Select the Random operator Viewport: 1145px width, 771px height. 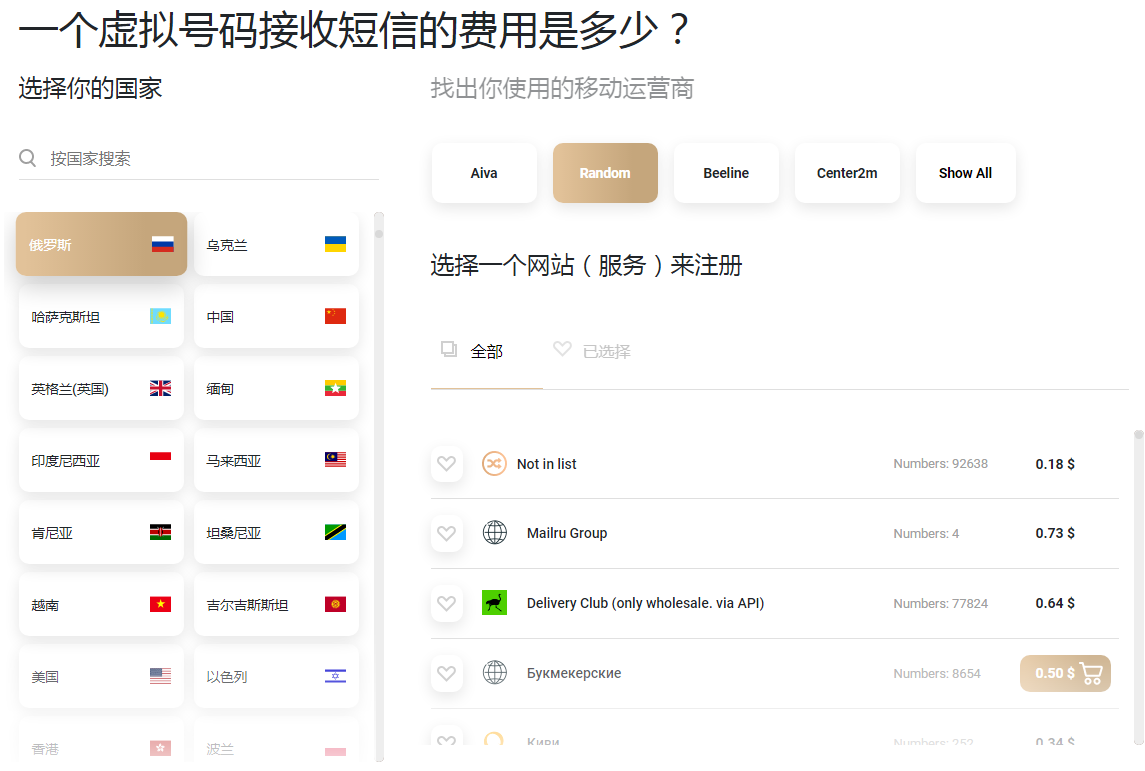pos(605,173)
